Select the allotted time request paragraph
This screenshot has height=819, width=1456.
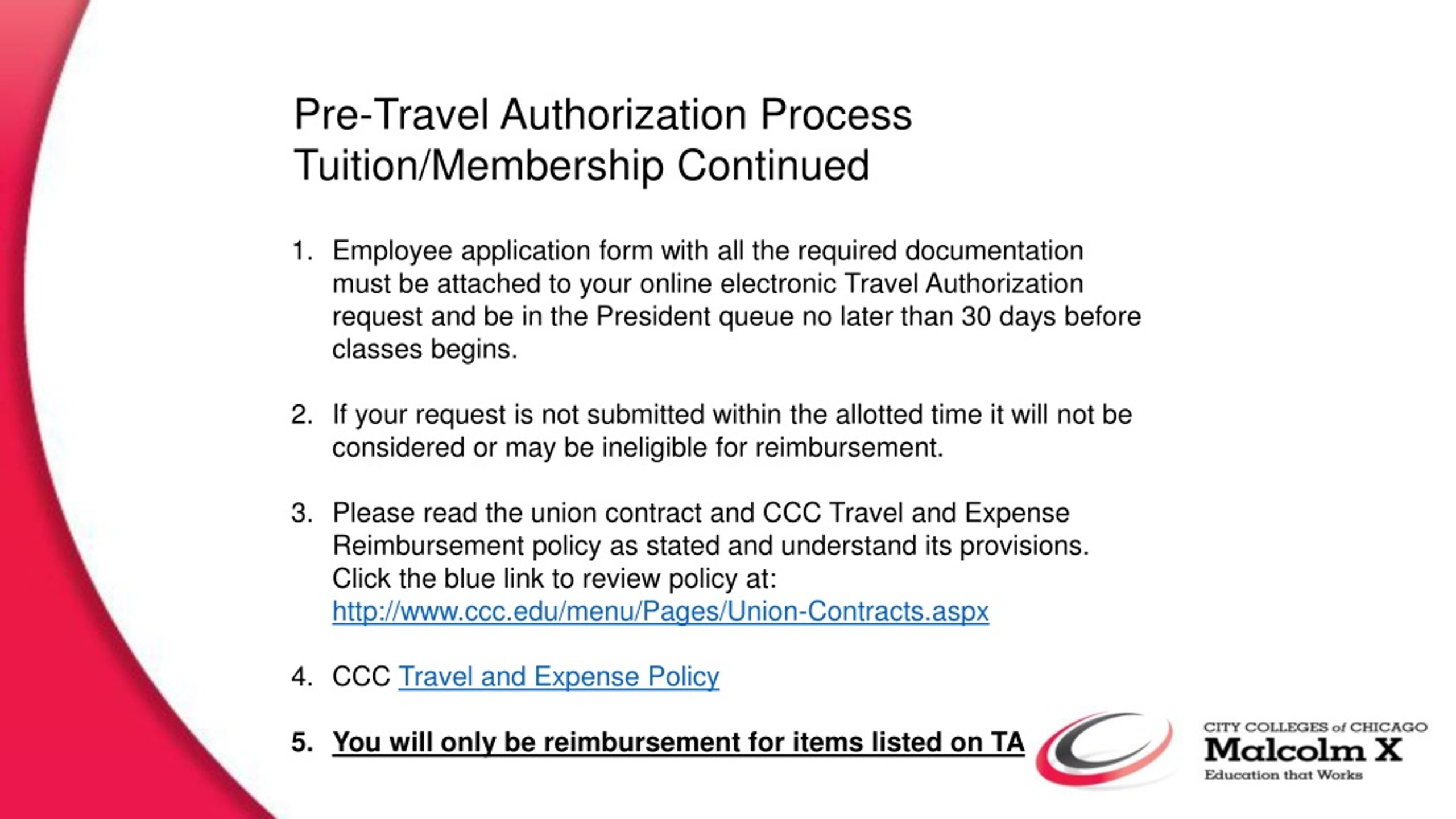tap(732, 431)
